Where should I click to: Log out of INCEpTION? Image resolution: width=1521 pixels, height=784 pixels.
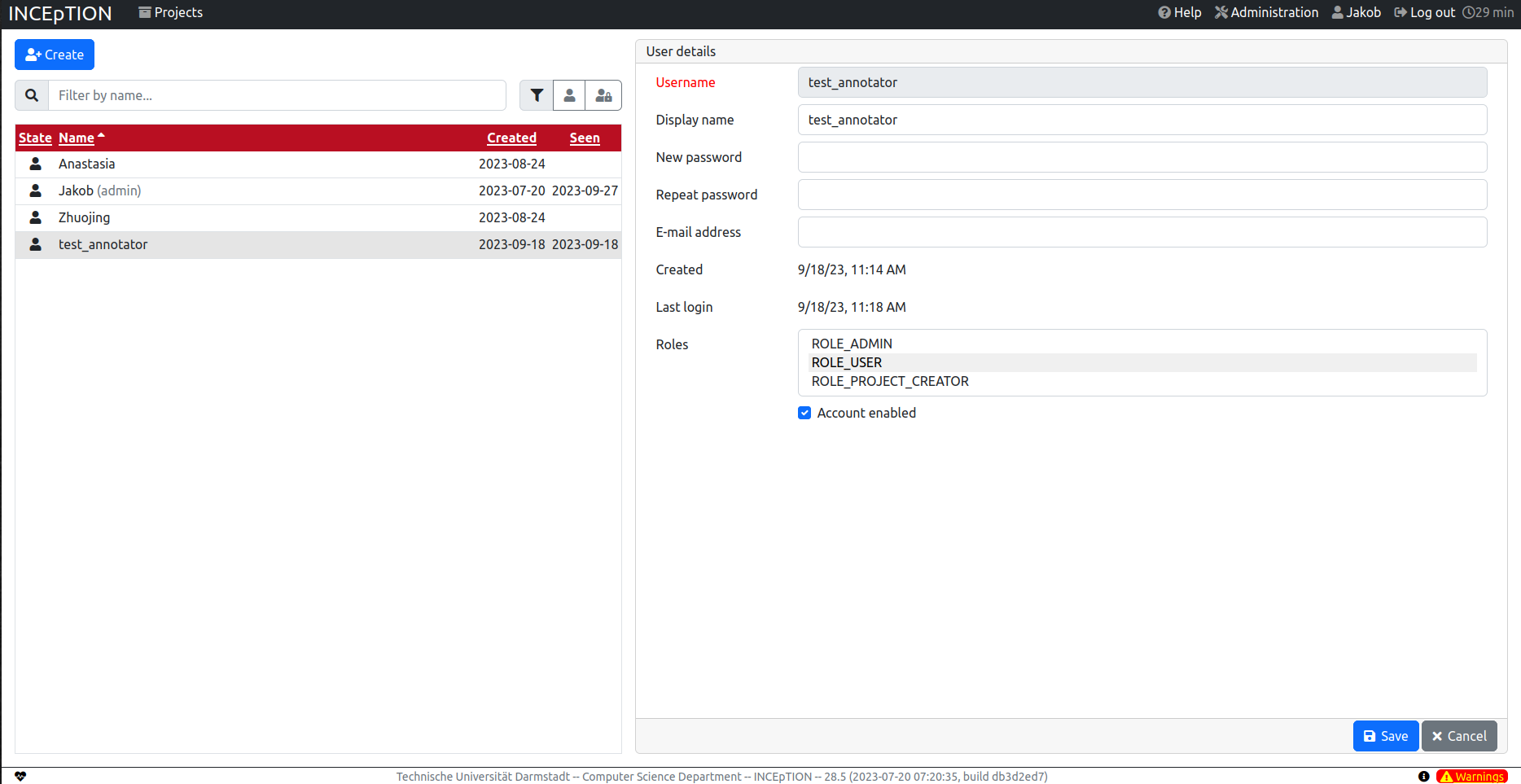(1425, 12)
